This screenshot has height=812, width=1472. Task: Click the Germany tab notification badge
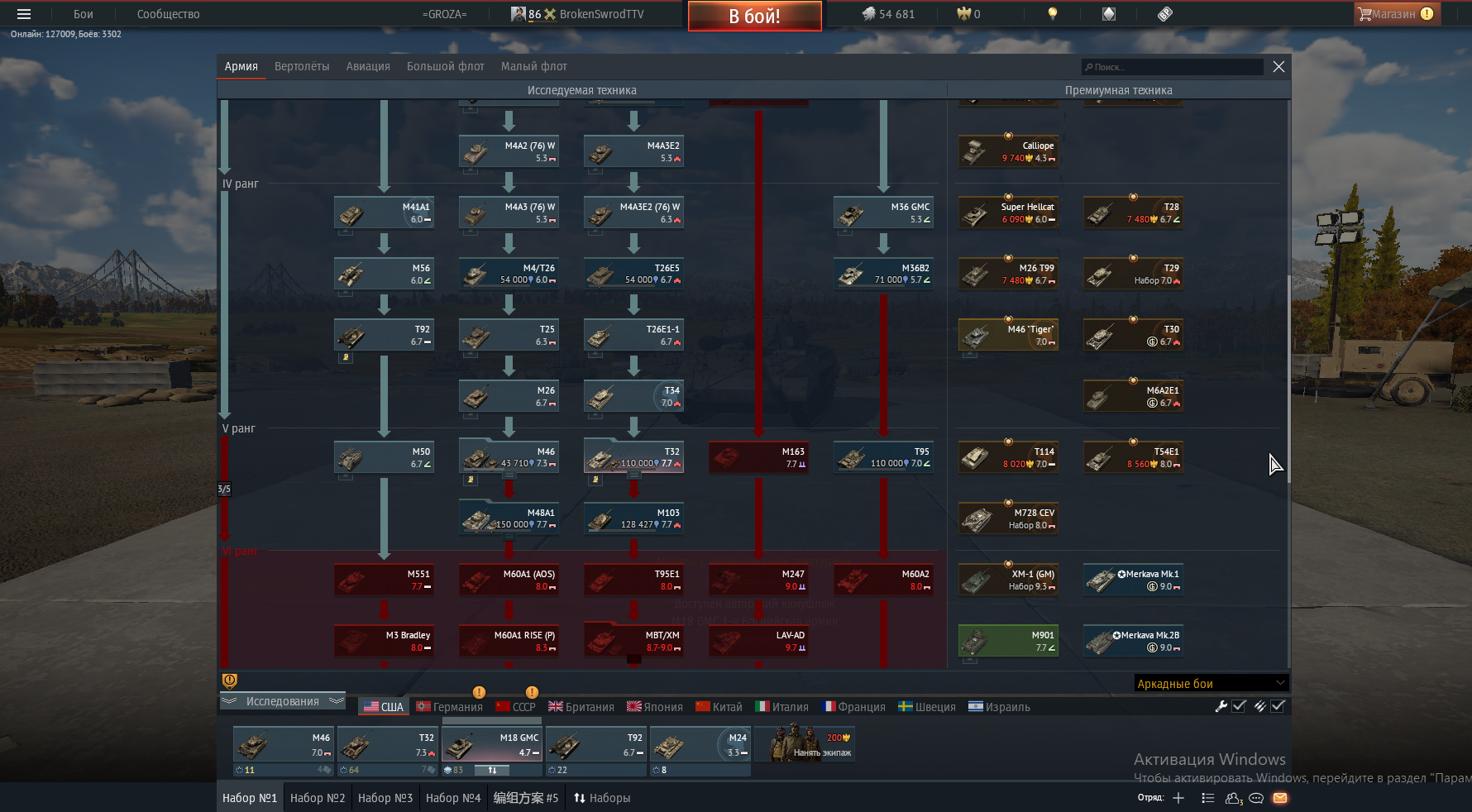[x=479, y=692]
